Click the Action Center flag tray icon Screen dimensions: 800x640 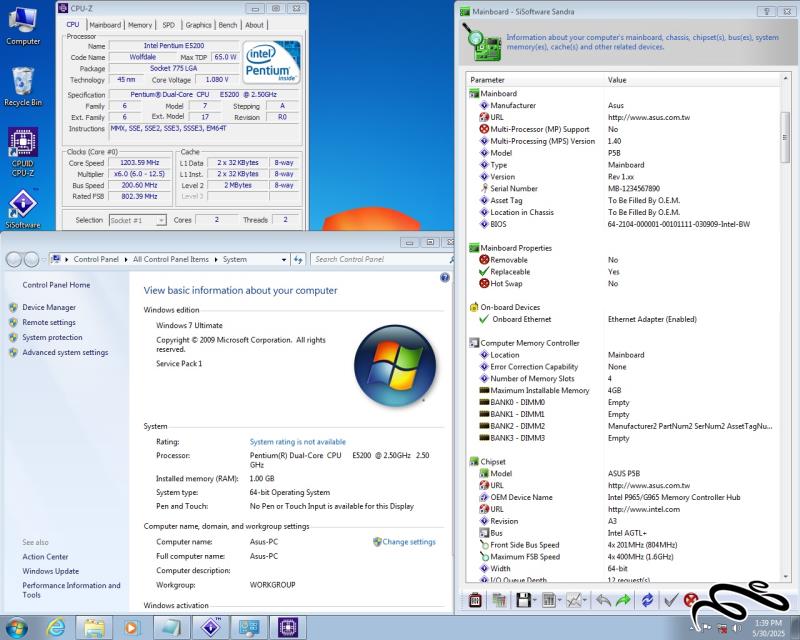pyautogui.click(x=707, y=628)
